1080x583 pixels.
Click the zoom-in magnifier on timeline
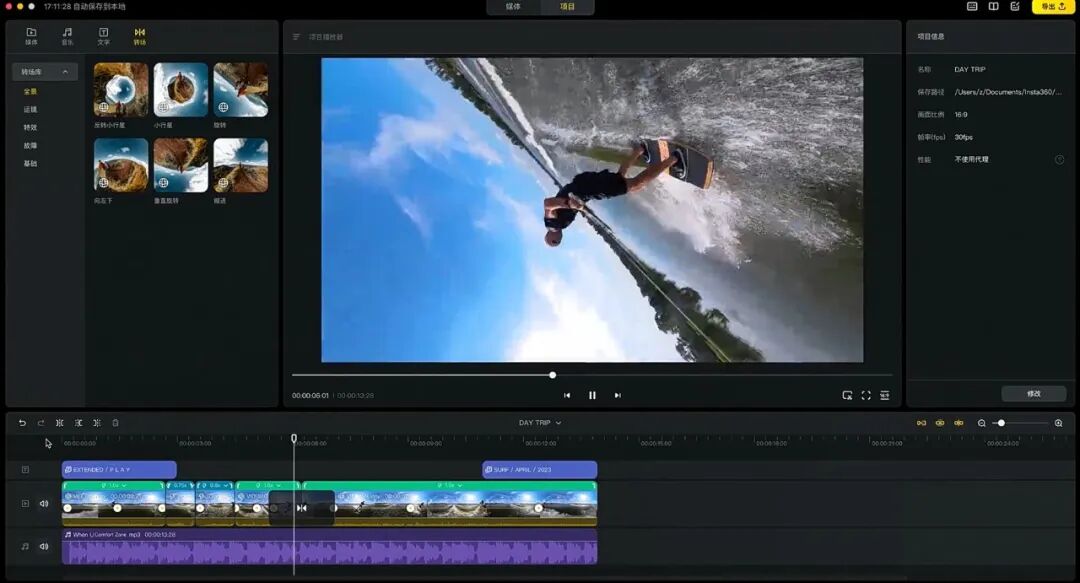(1059, 423)
